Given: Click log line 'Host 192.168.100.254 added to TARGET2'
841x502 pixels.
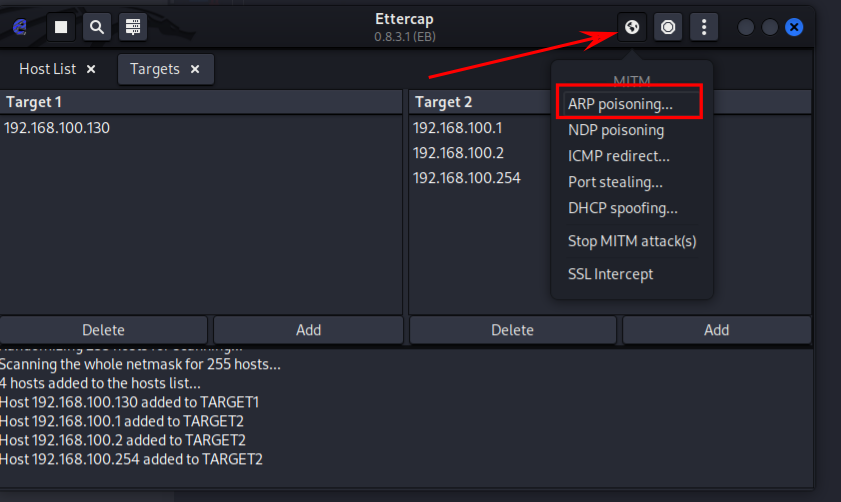Looking at the screenshot, I should pyautogui.click(x=131, y=459).
